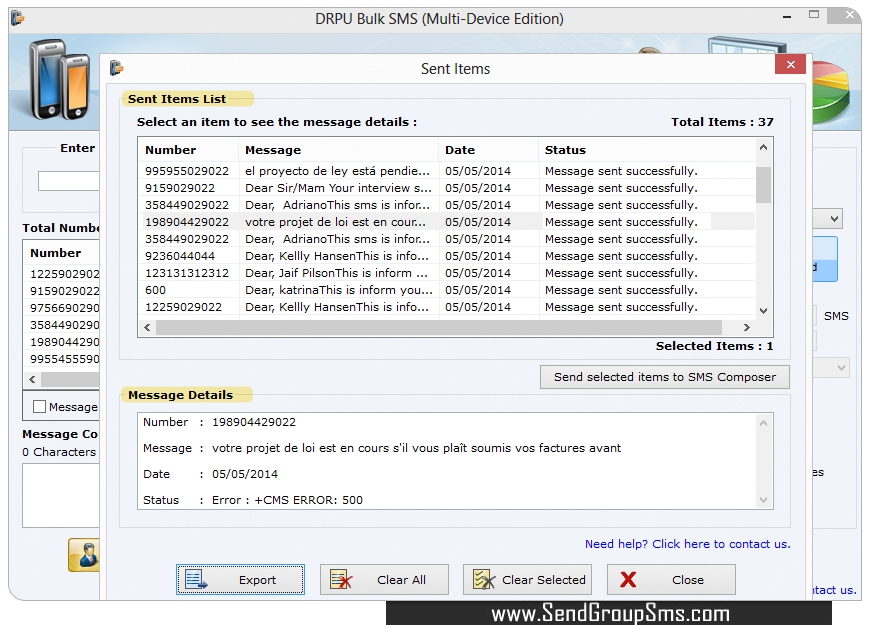This screenshot has width=870, height=629.
Task: Sort sent items by Message column header
Action: coord(338,150)
